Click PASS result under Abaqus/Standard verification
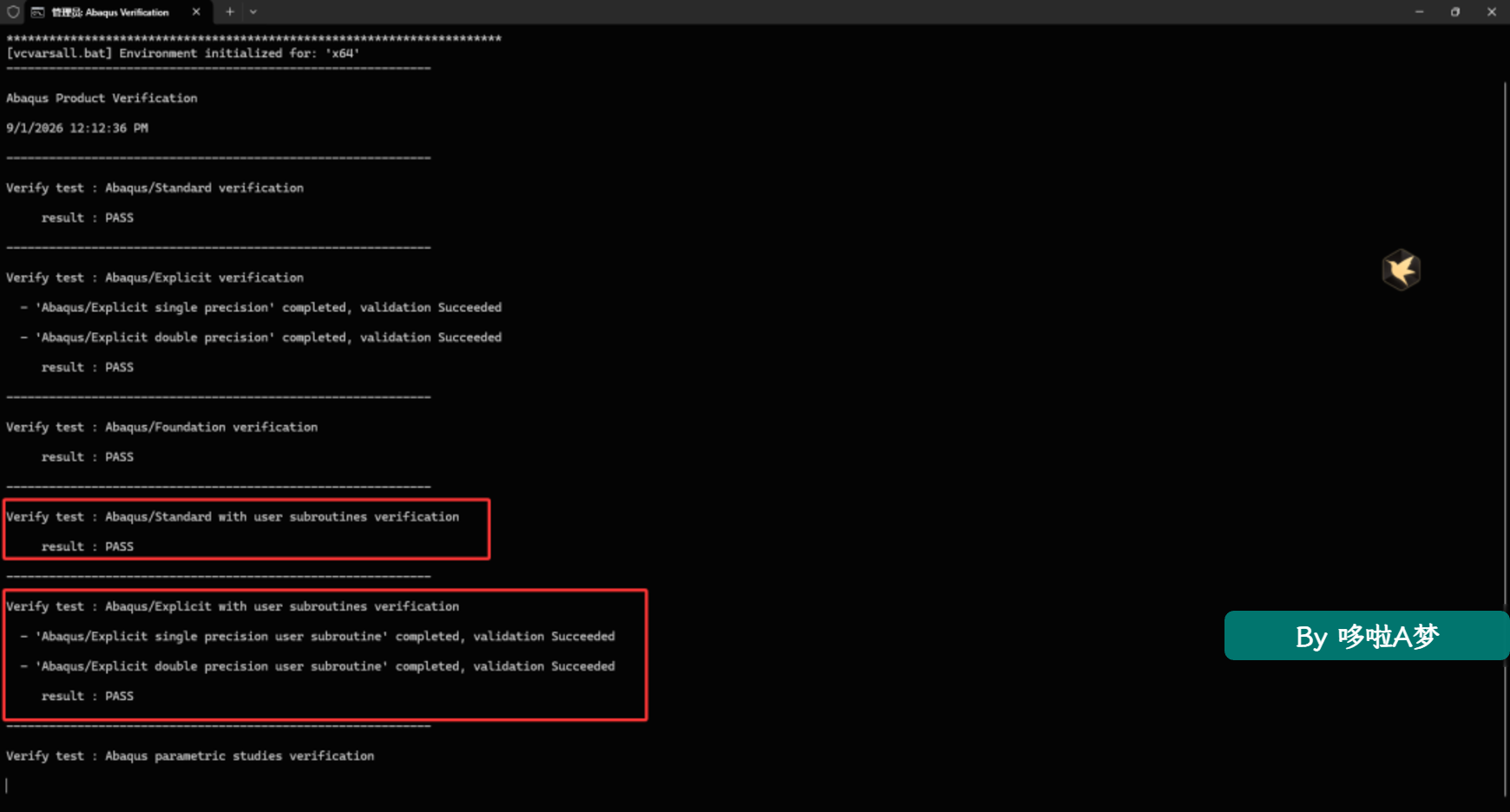 pos(120,218)
